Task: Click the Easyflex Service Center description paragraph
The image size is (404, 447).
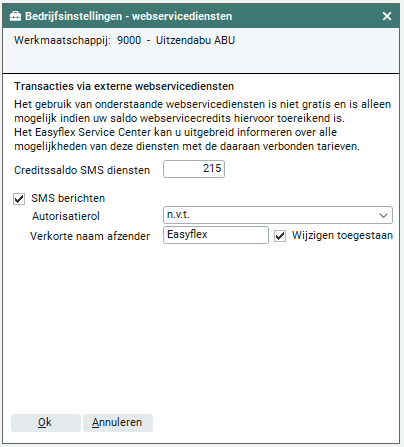Action: coord(187,139)
